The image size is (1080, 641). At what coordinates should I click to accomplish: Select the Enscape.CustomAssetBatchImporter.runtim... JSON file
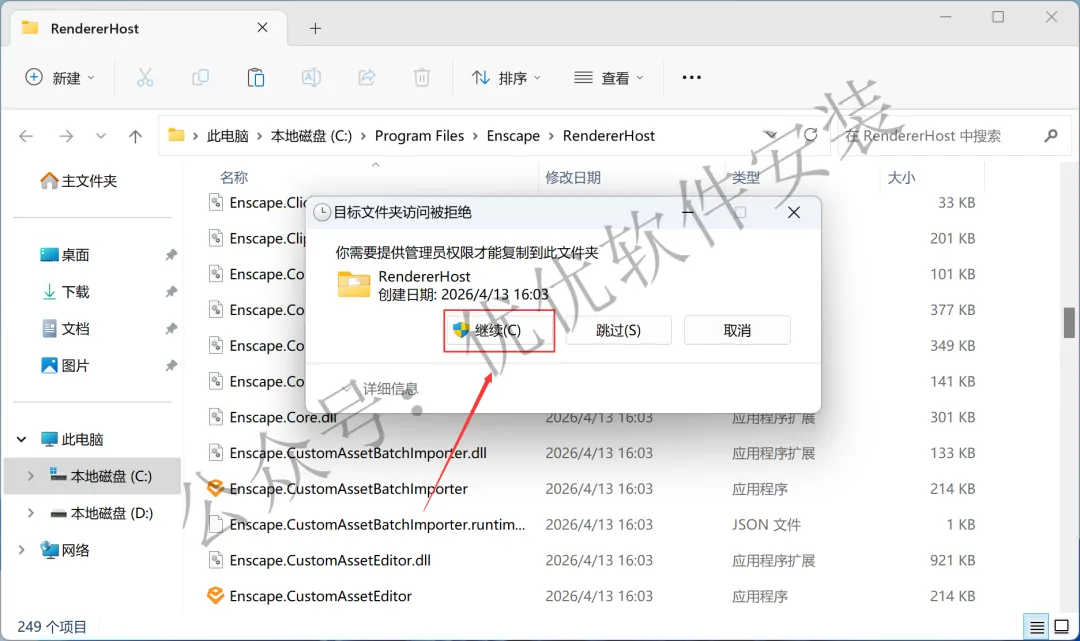tap(377, 525)
